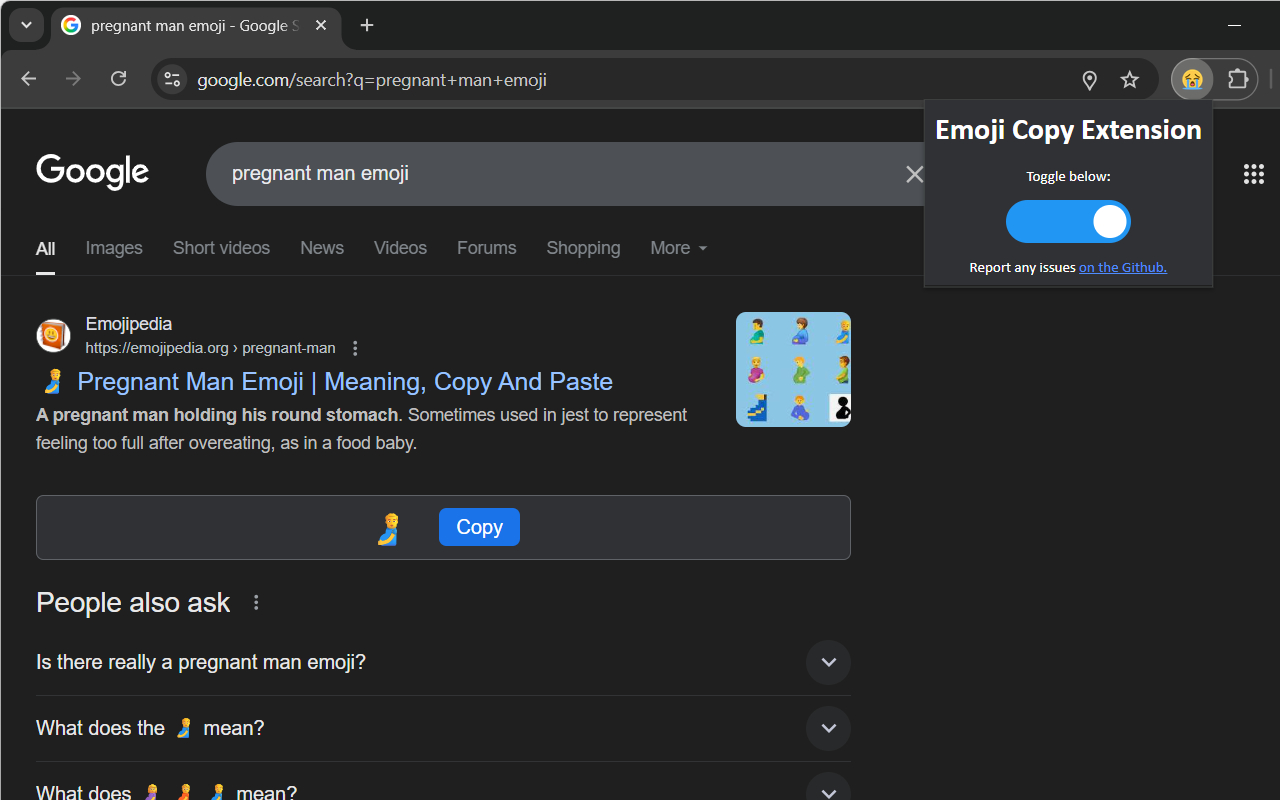The height and width of the screenshot is (800, 1280).
Task: Bookmark this page with the star icon
Action: click(x=1129, y=80)
